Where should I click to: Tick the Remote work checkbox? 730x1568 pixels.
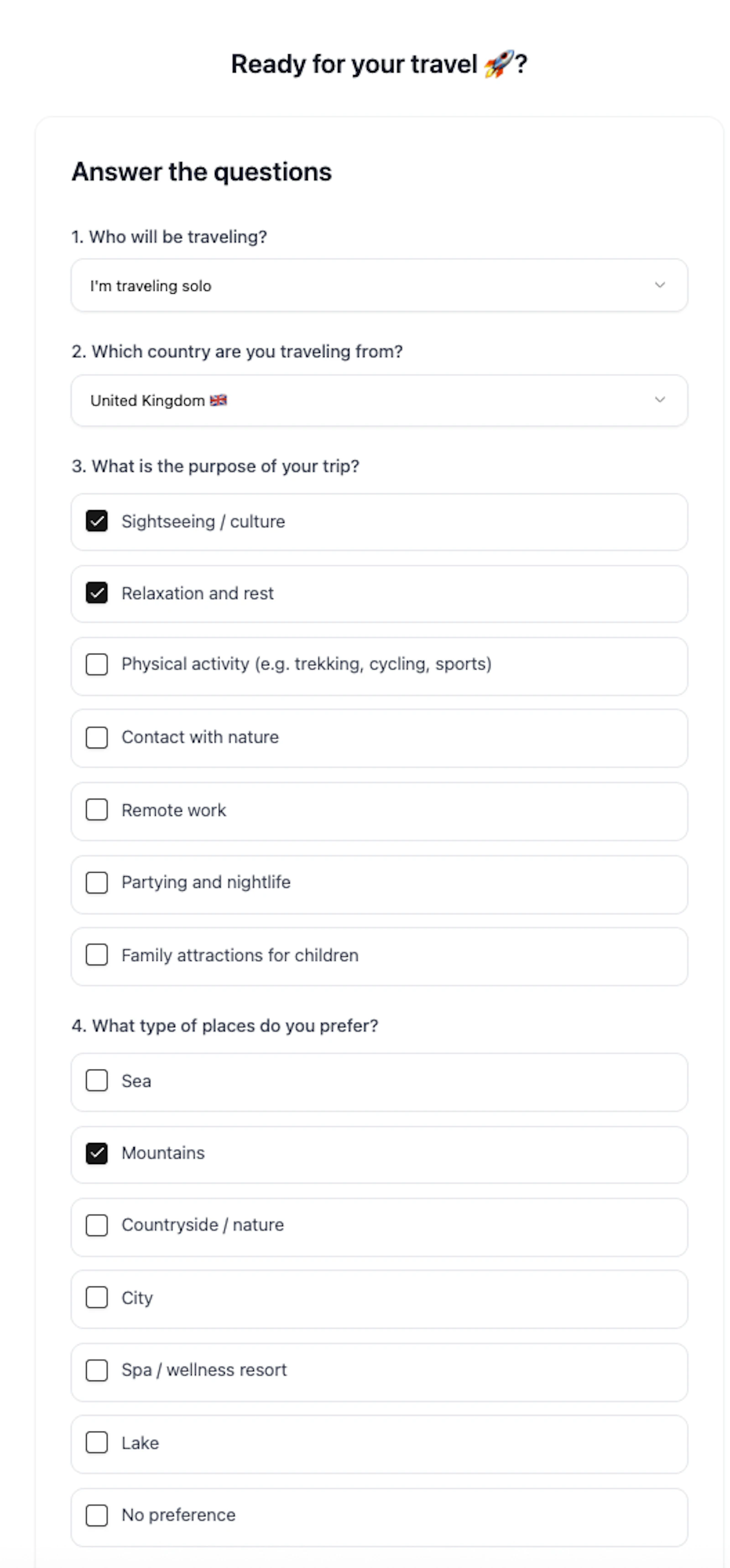97,810
